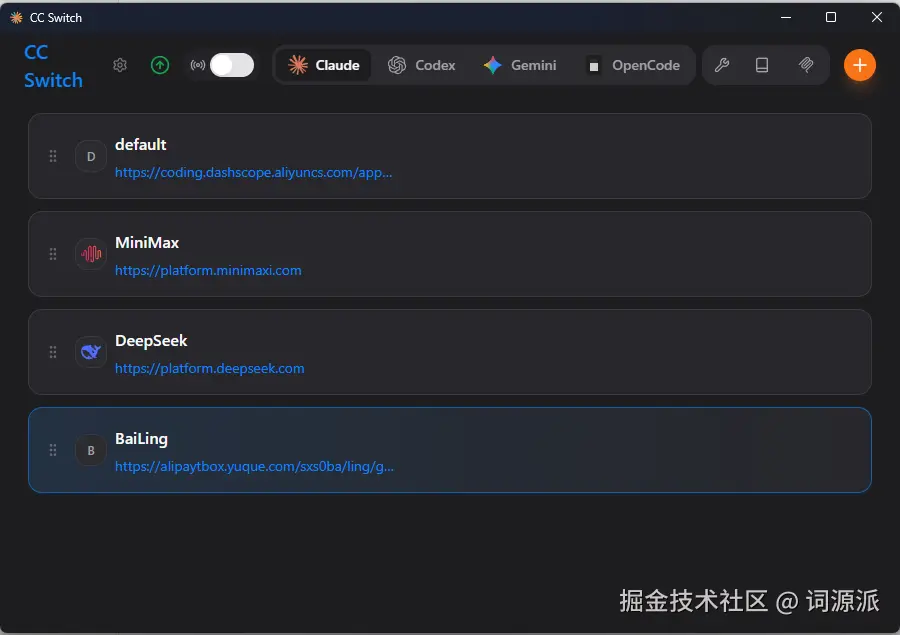Open the settings gear icon
The width and height of the screenshot is (900, 635).
click(x=119, y=65)
